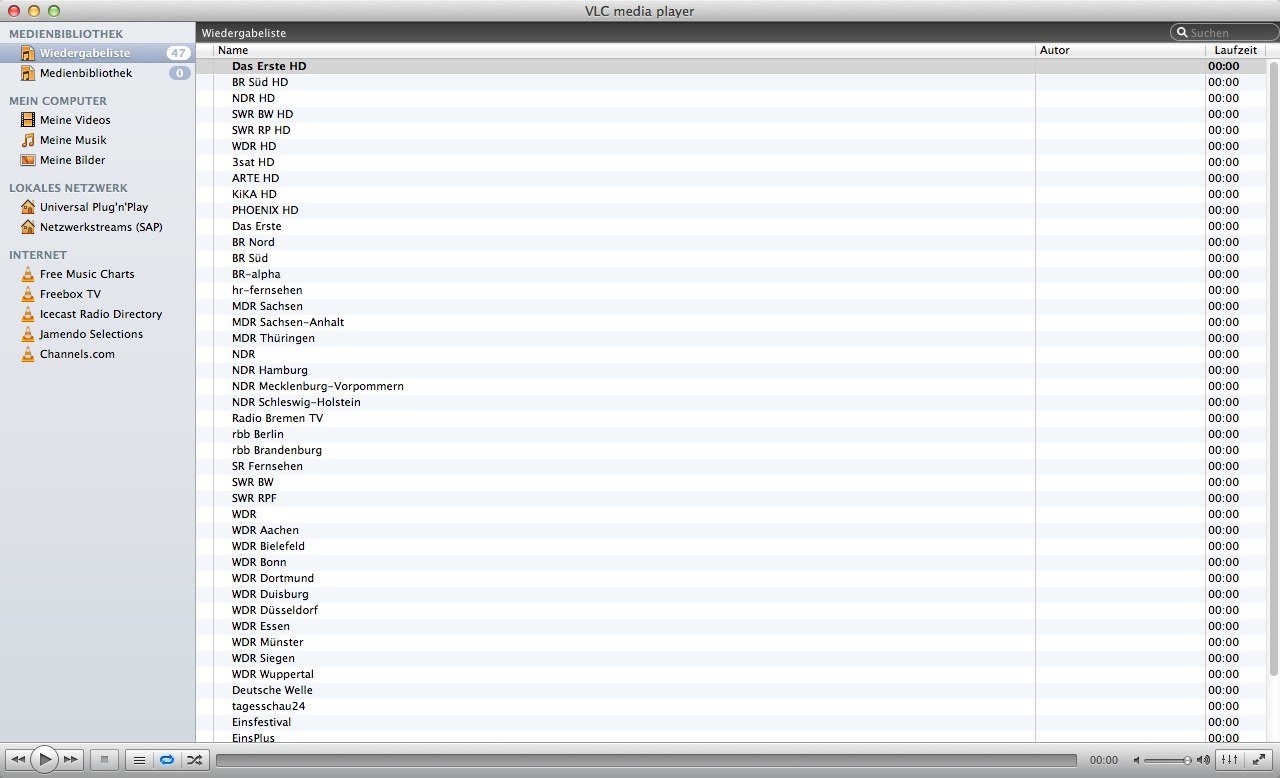Select NDR Schleswig-Holstein entry
The image size is (1280, 778).
731,402
